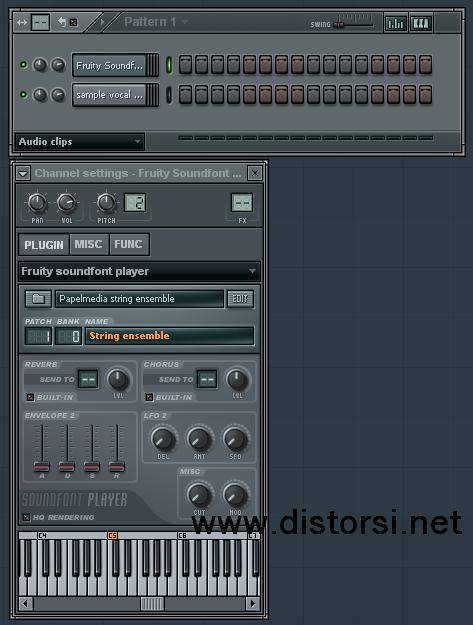Click the chorus LVL knob
473x625 pixels.
pyautogui.click(x=237, y=379)
